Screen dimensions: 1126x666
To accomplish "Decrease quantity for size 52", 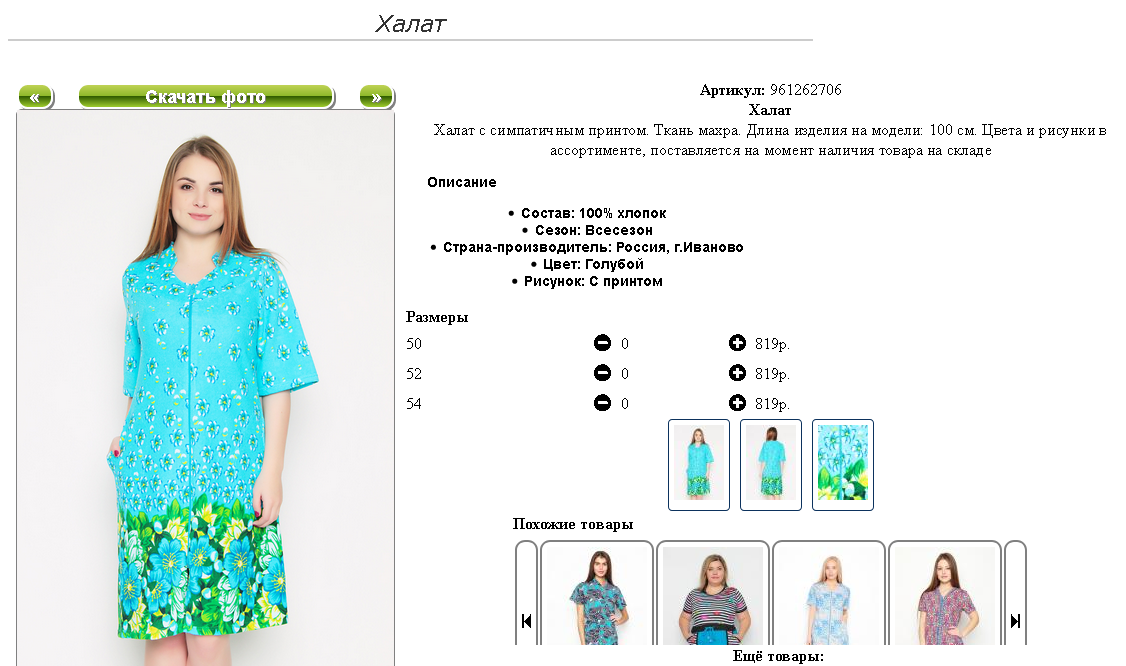I will [602, 374].
